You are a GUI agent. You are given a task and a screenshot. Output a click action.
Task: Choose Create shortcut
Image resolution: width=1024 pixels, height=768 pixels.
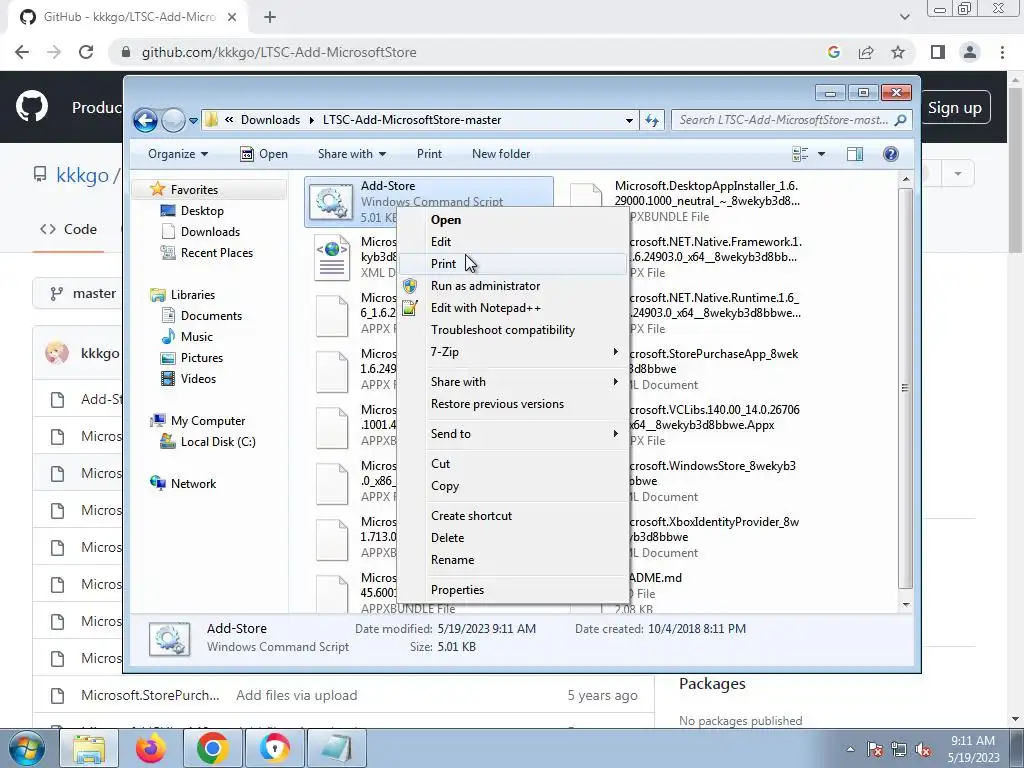pyautogui.click(x=512, y=516)
